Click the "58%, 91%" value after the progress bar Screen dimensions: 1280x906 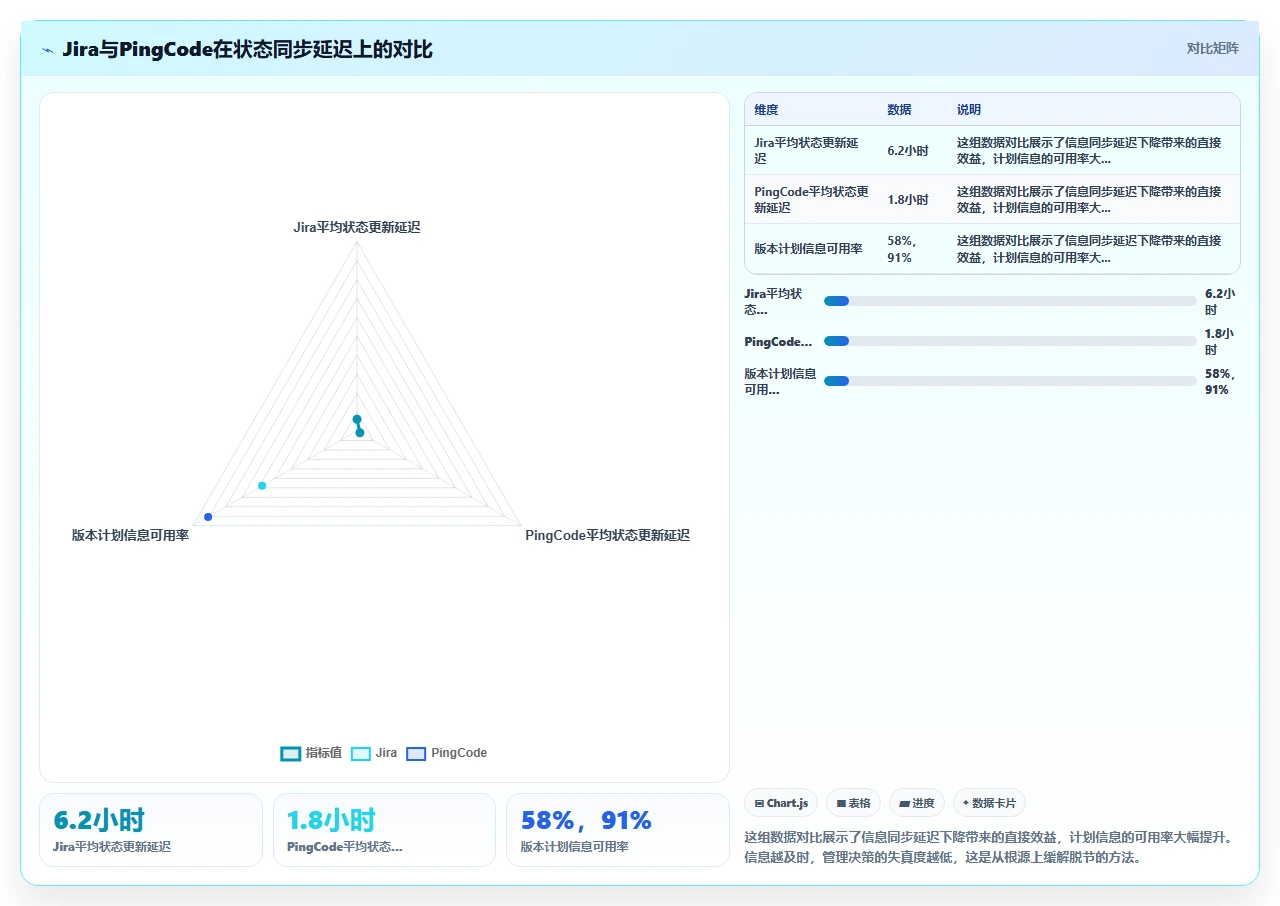pyautogui.click(x=1220, y=382)
